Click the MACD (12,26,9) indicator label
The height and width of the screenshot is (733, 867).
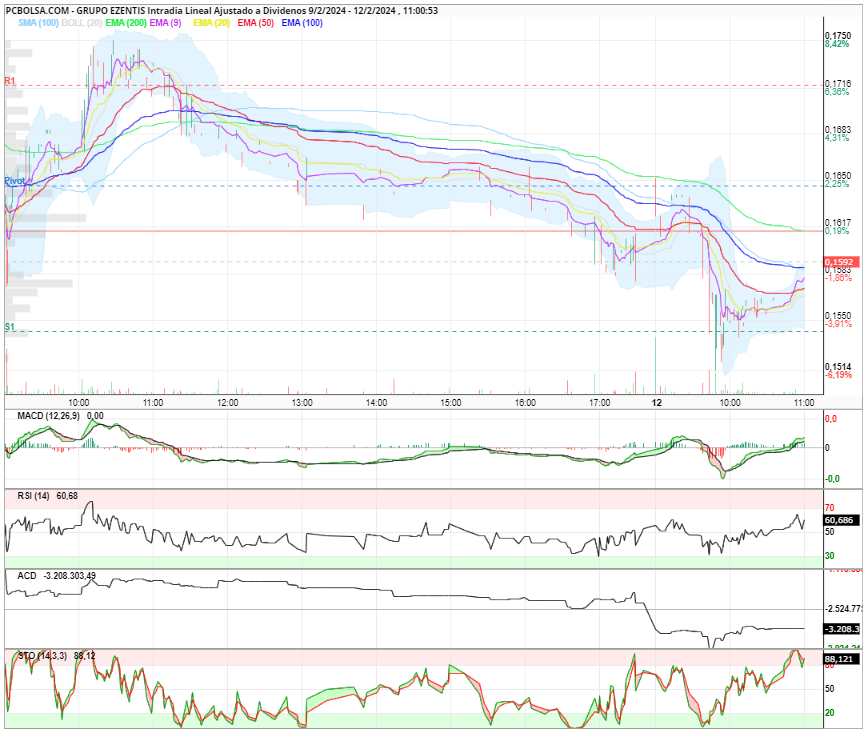tap(48, 416)
